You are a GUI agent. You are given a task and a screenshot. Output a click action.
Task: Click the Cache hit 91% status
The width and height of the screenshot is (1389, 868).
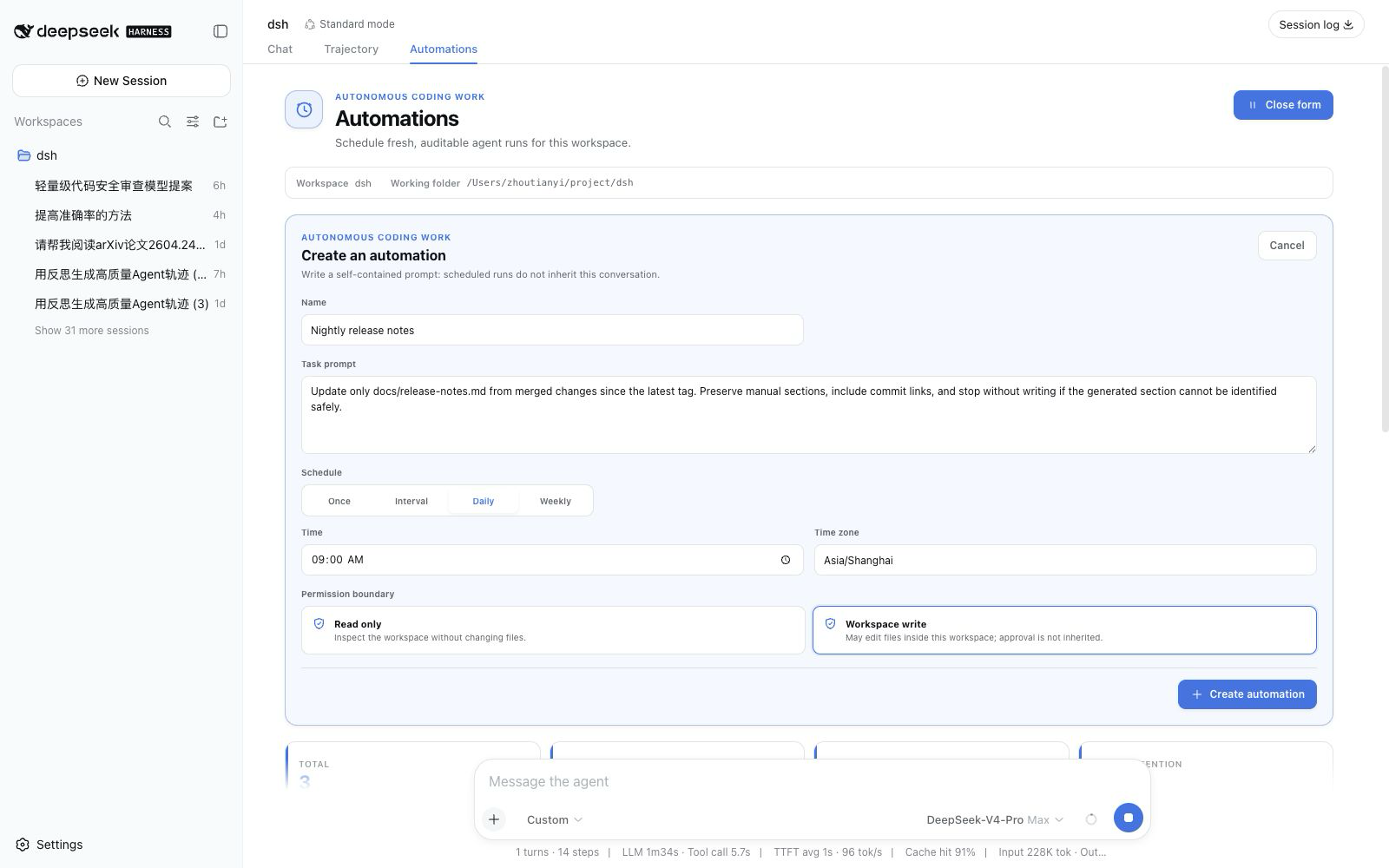940,852
